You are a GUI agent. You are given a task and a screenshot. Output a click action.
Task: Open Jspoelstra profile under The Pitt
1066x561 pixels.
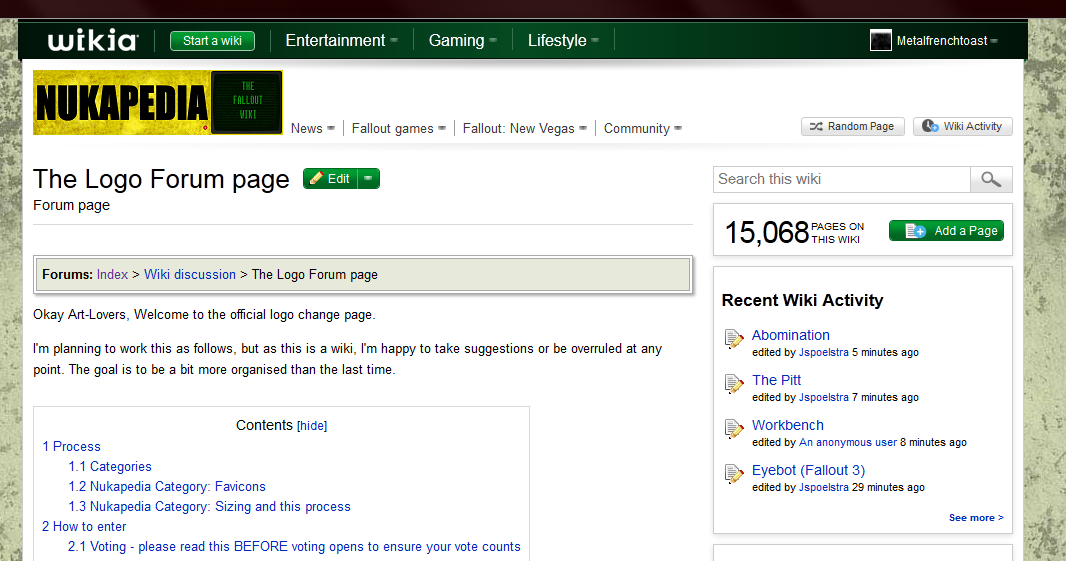click(824, 397)
